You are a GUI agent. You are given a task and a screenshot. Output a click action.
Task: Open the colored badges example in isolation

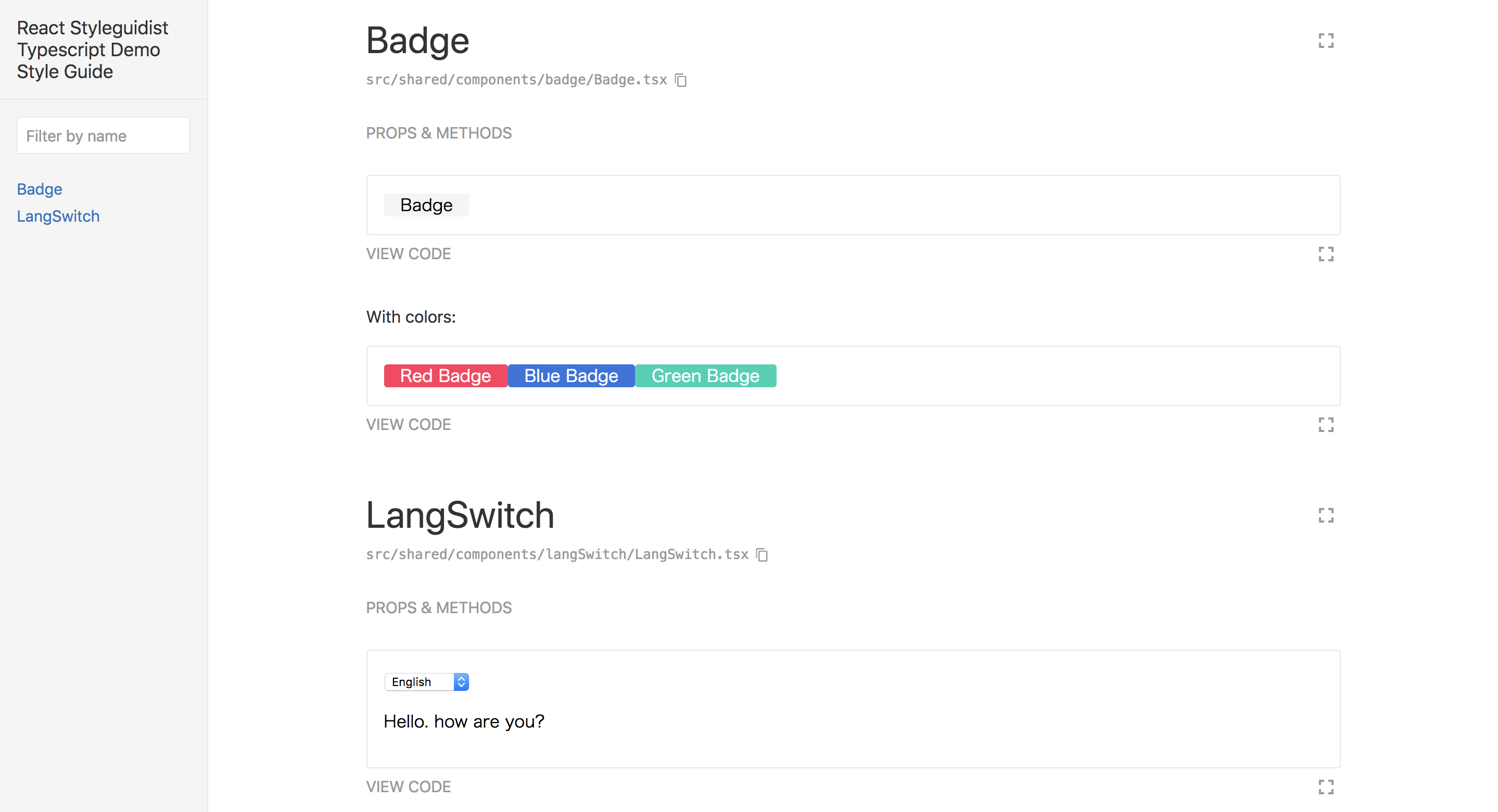1325,425
